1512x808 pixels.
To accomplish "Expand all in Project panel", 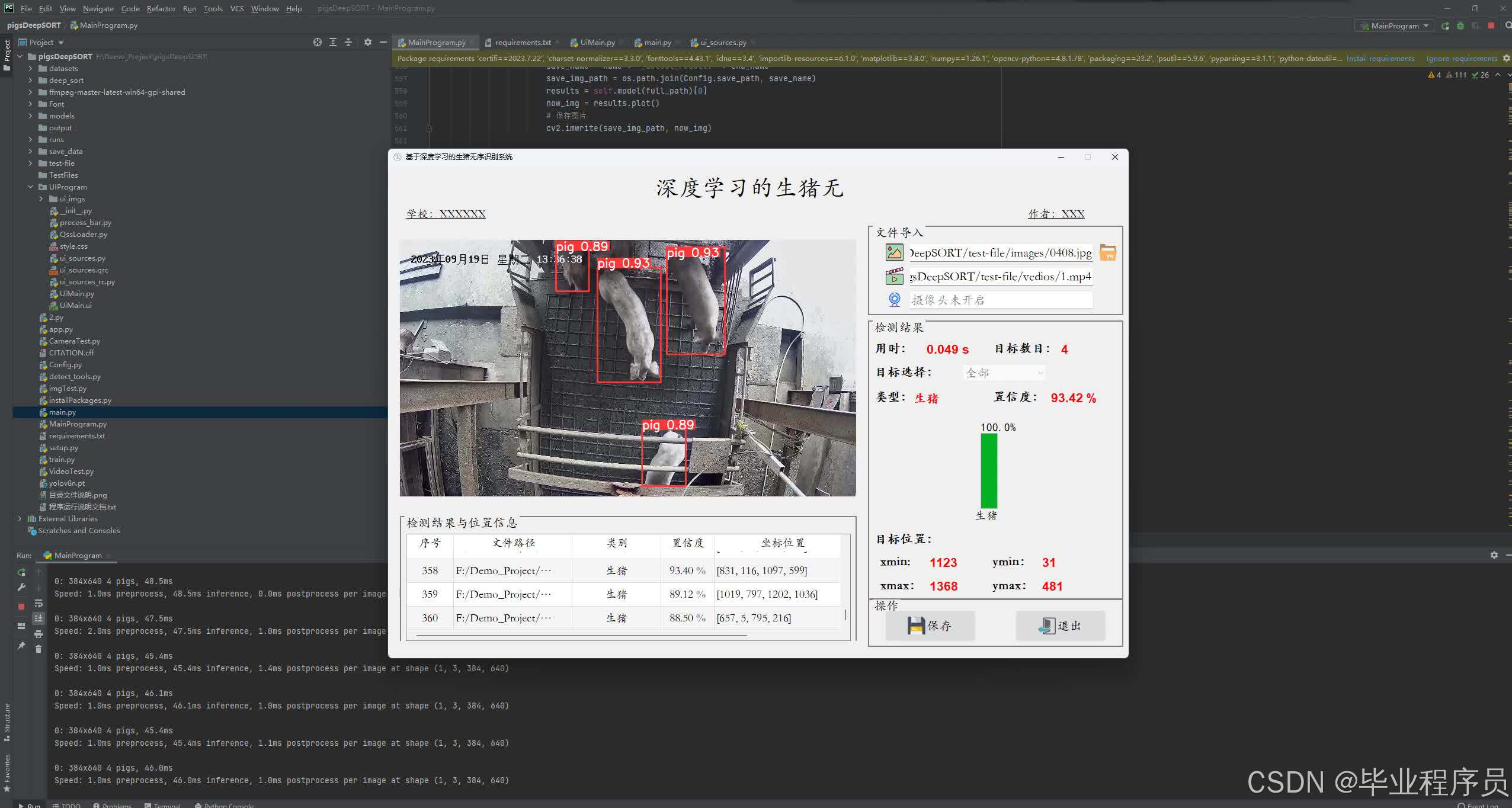I will pyautogui.click(x=333, y=42).
